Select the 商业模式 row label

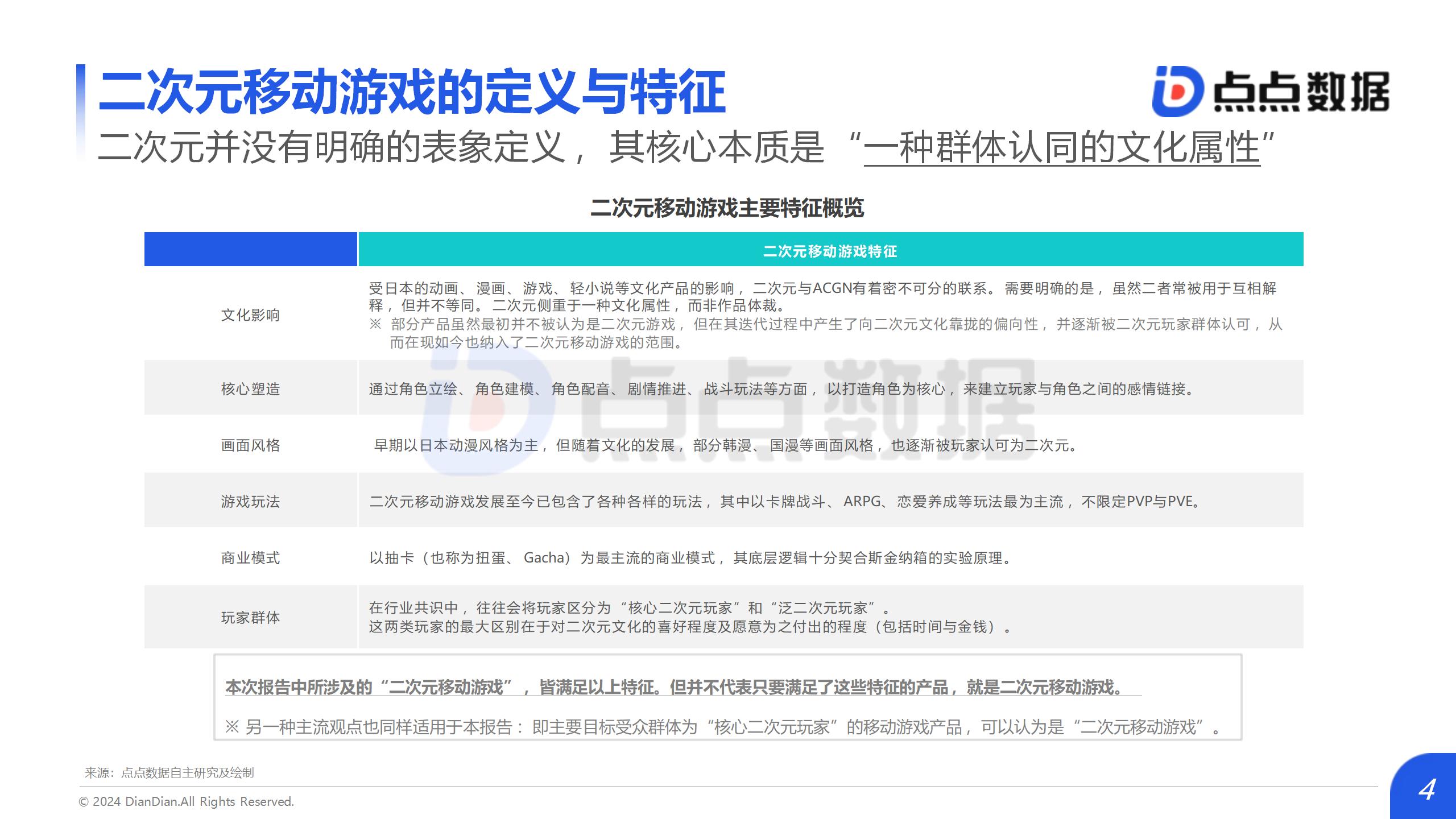tap(250, 558)
